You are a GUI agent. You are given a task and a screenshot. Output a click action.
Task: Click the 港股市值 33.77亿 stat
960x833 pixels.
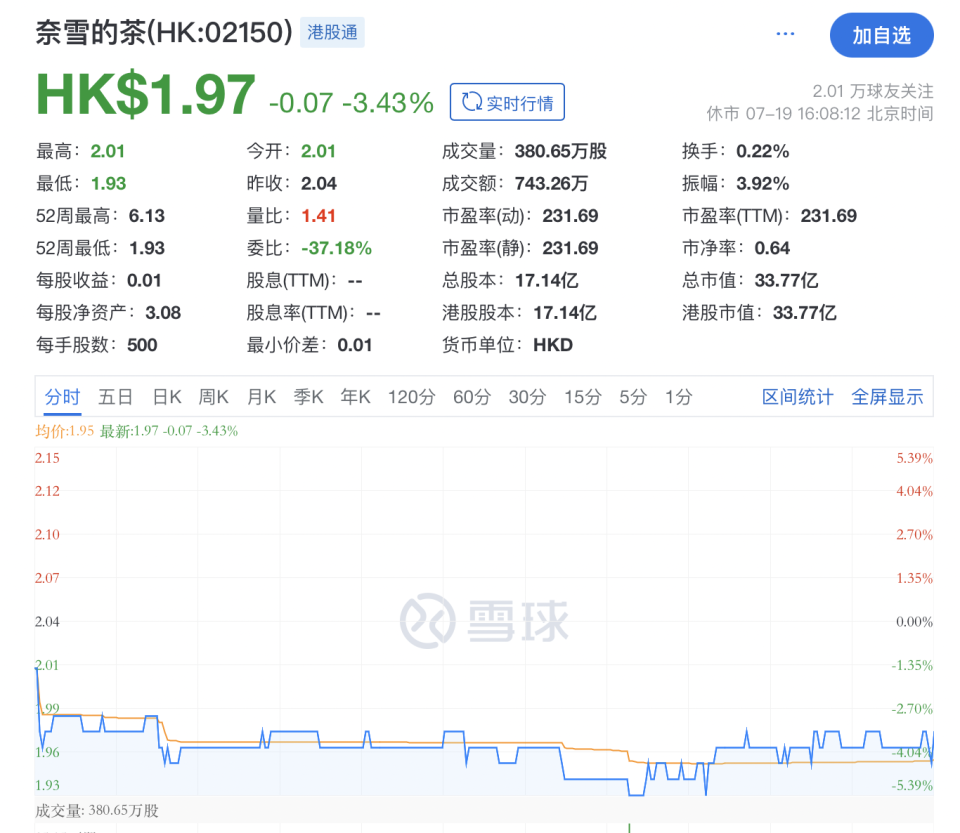tap(759, 313)
